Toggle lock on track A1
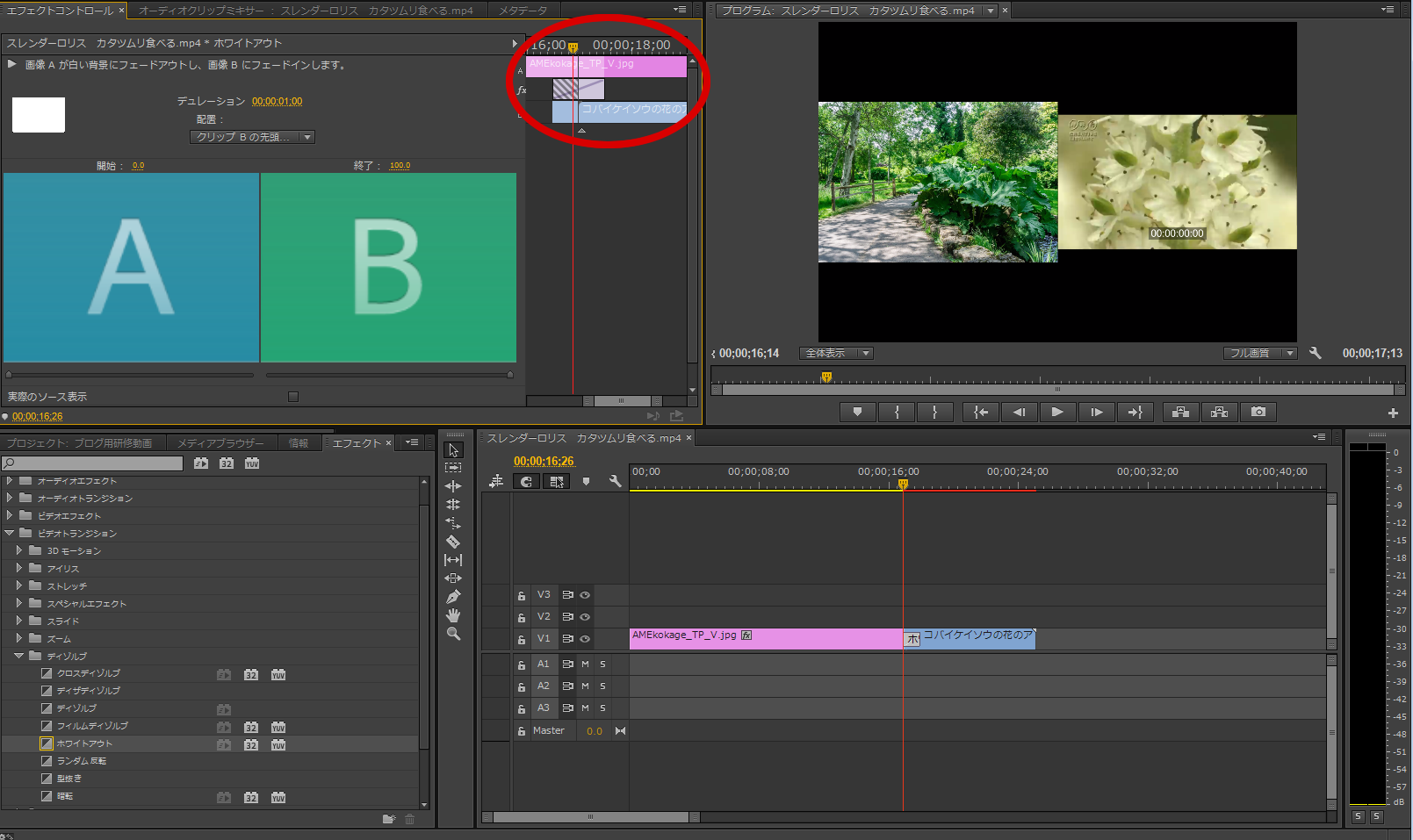 click(x=522, y=665)
